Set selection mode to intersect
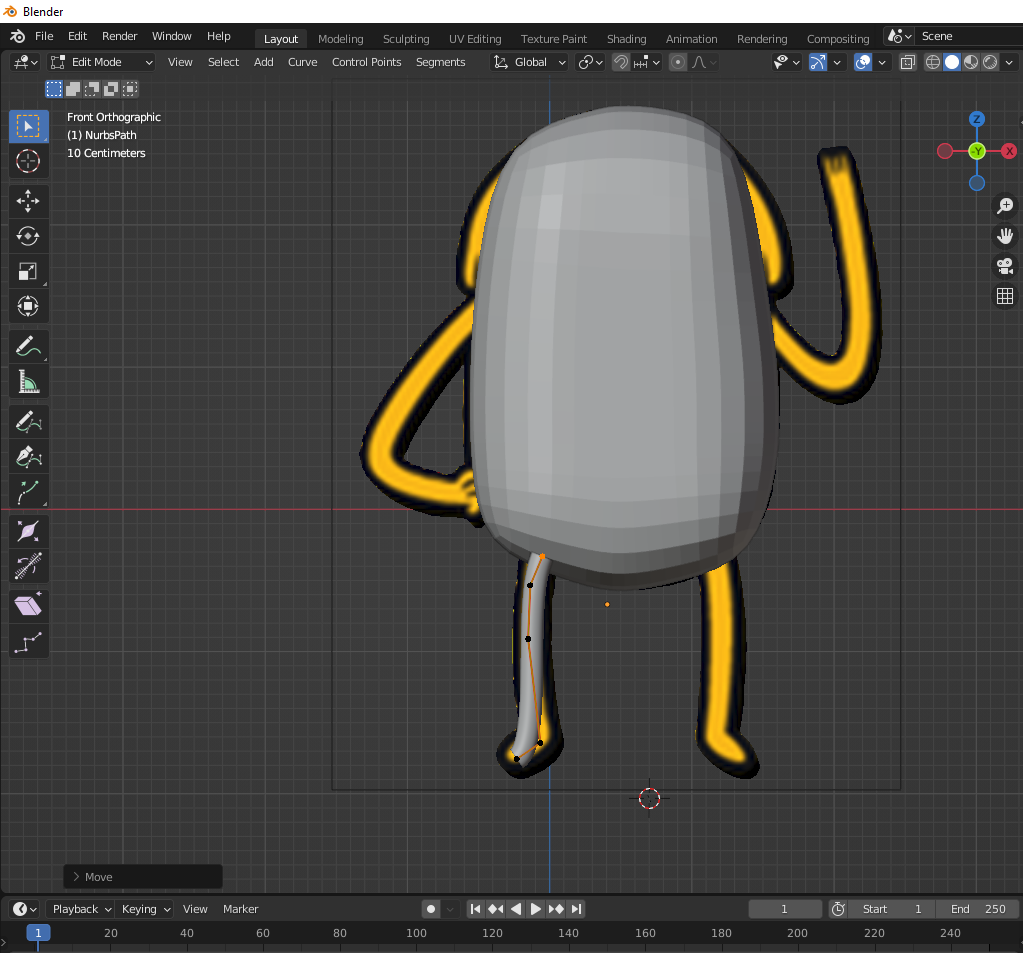Image resolution: width=1023 pixels, height=953 pixels. pos(130,89)
